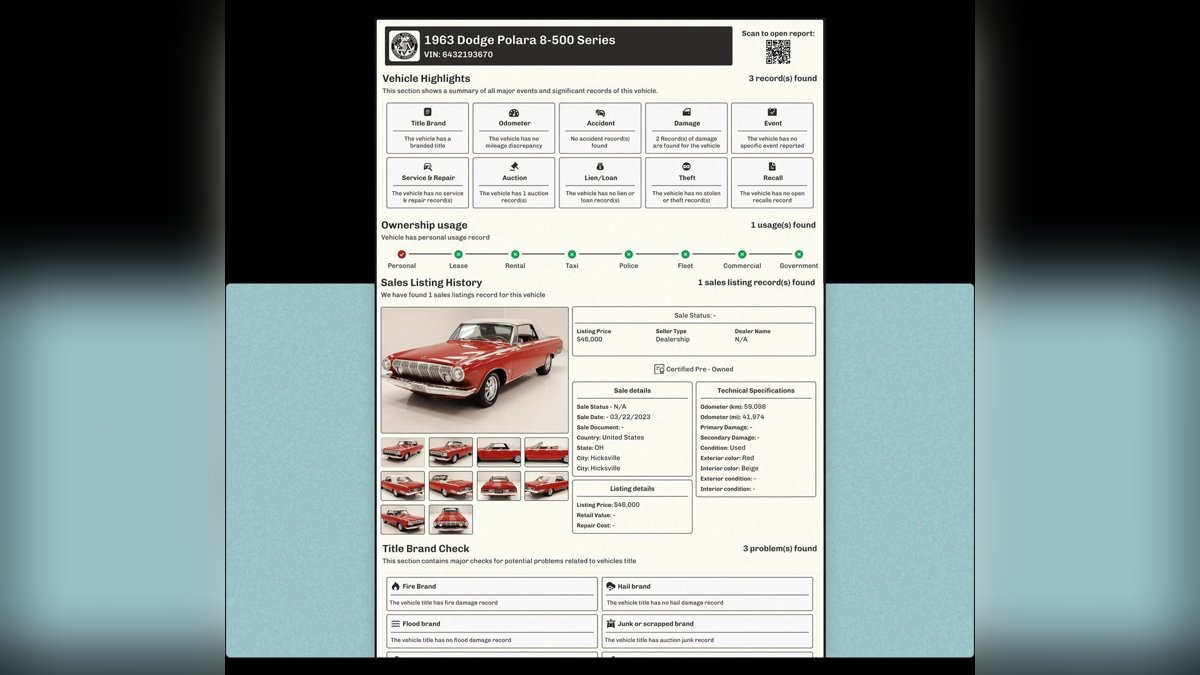Click the Theft icon in Vehicle Highlights

tap(687, 166)
